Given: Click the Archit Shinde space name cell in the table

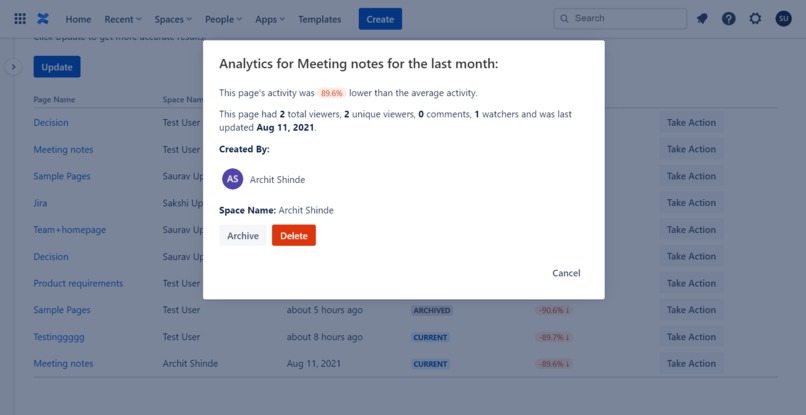Looking at the screenshot, I should pos(190,364).
